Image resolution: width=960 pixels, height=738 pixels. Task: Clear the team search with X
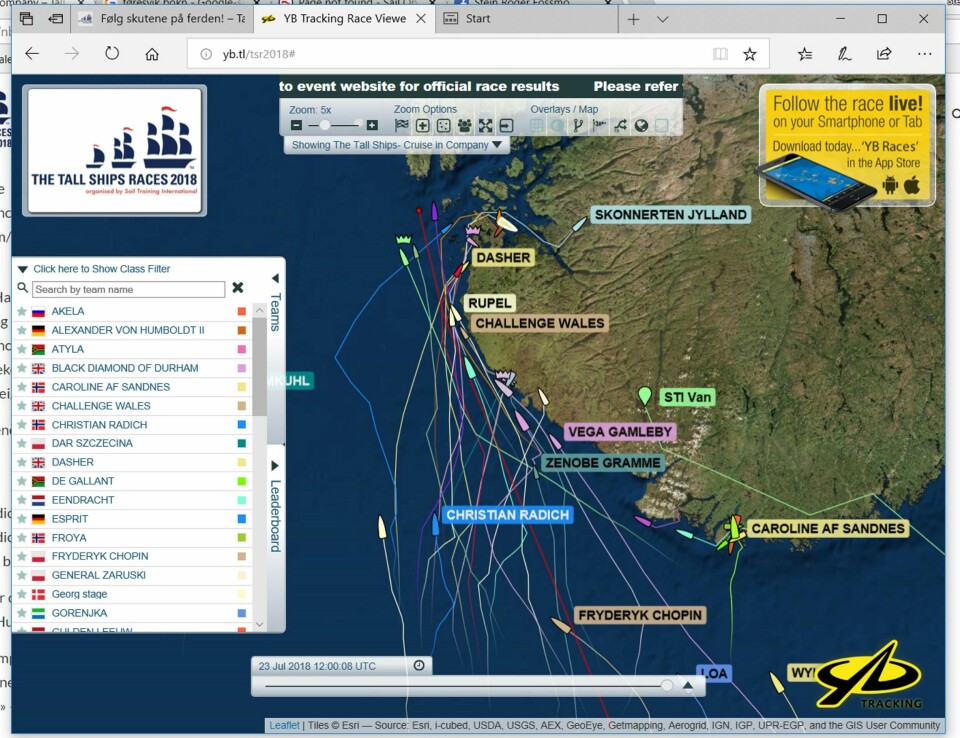click(238, 288)
